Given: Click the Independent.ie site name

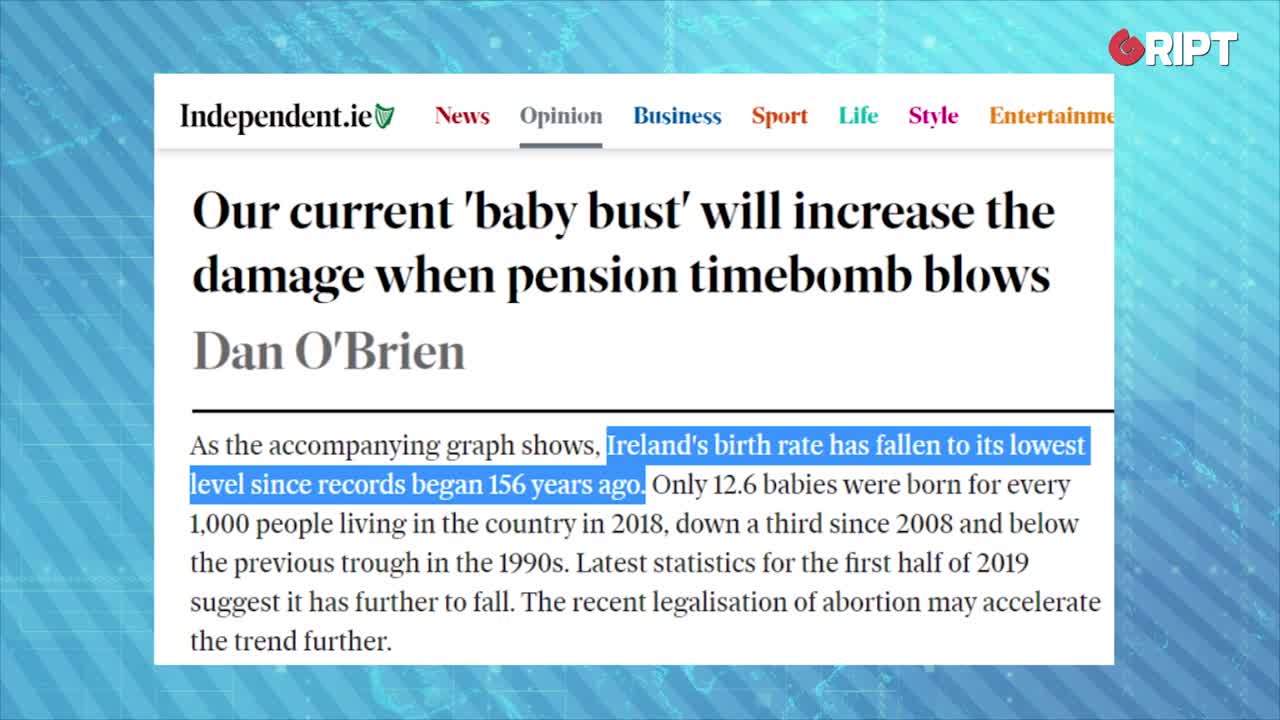Looking at the screenshot, I should click(x=276, y=117).
